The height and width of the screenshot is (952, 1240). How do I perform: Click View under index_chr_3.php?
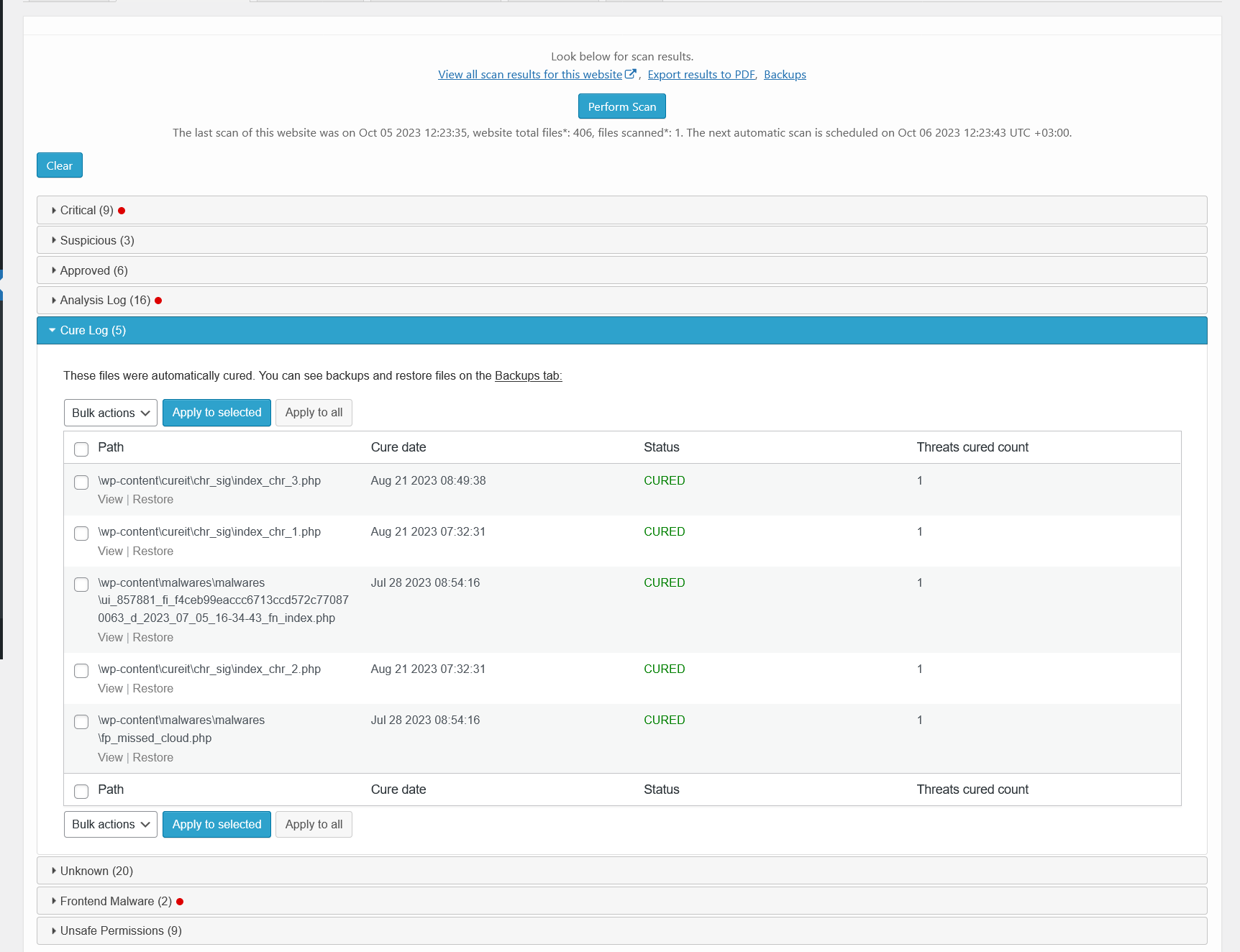point(110,499)
